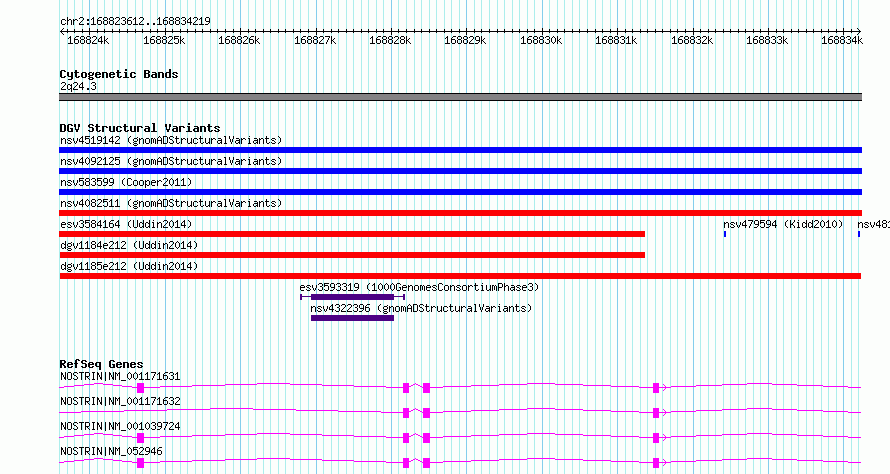The height and width of the screenshot is (474, 890).
Task: Select the blue bar for variant nsv583599
Action: click(x=460, y=192)
